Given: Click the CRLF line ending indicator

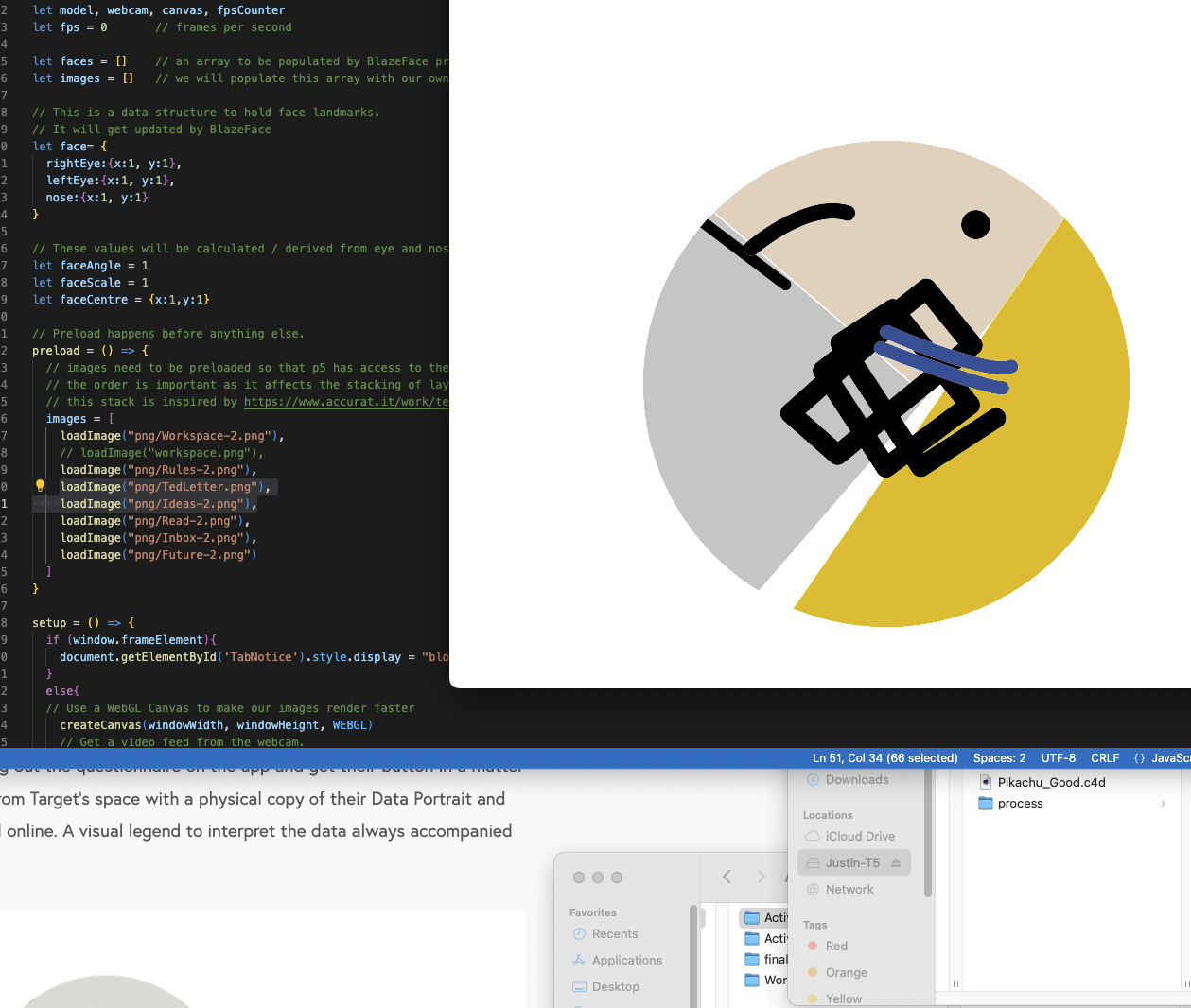Looking at the screenshot, I should pos(1104,757).
